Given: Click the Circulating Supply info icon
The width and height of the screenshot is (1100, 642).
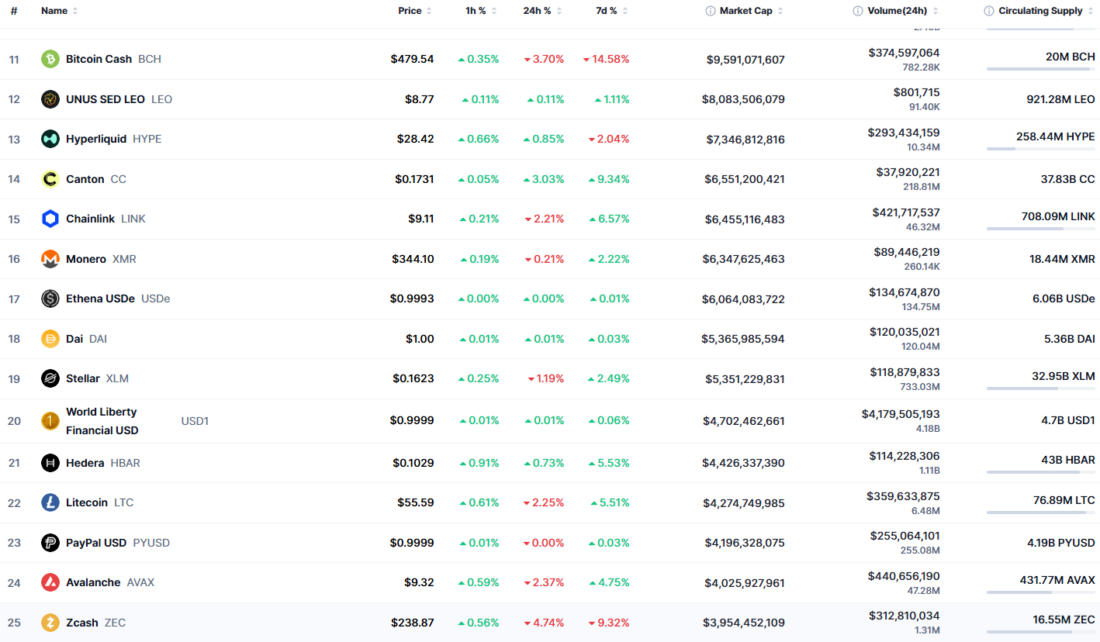Looking at the screenshot, I should 988,11.
